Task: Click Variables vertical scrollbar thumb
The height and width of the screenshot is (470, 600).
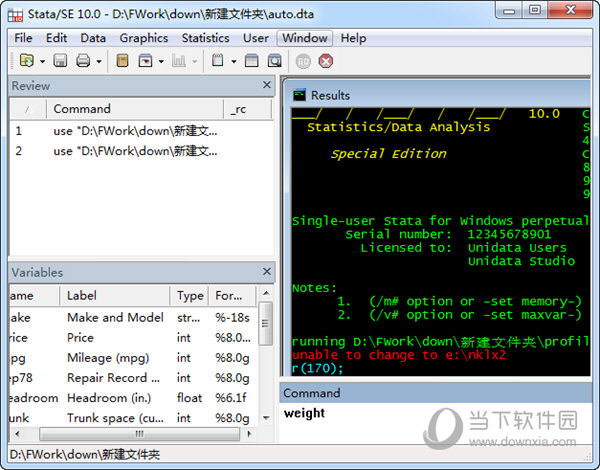Action: click(266, 323)
